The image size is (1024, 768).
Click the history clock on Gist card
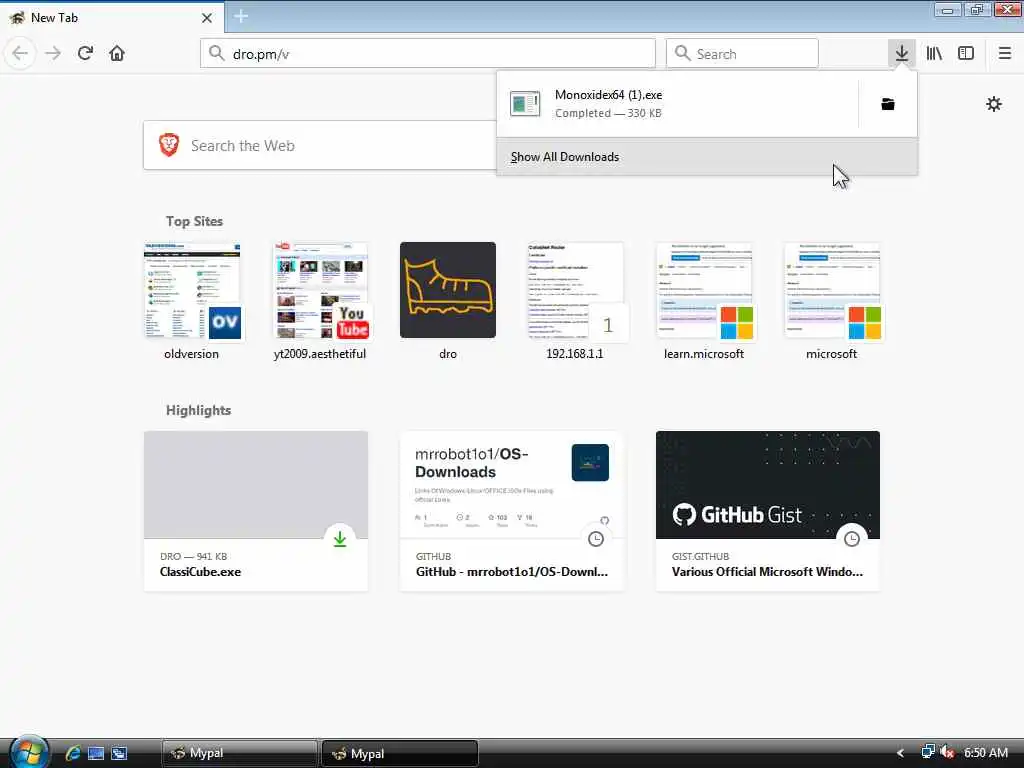coord(852,539)
